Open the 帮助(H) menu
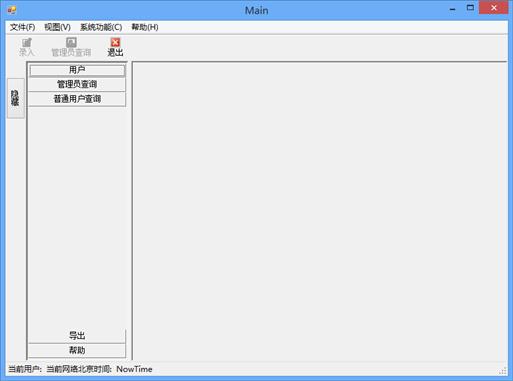 tap(145, 27)
